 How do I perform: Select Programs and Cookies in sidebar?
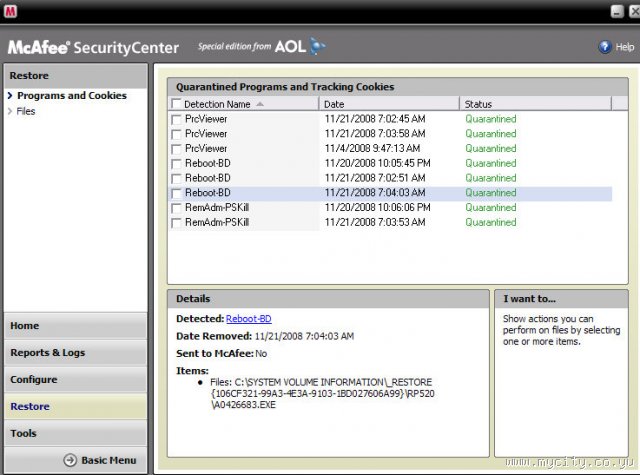click(72, 95)
